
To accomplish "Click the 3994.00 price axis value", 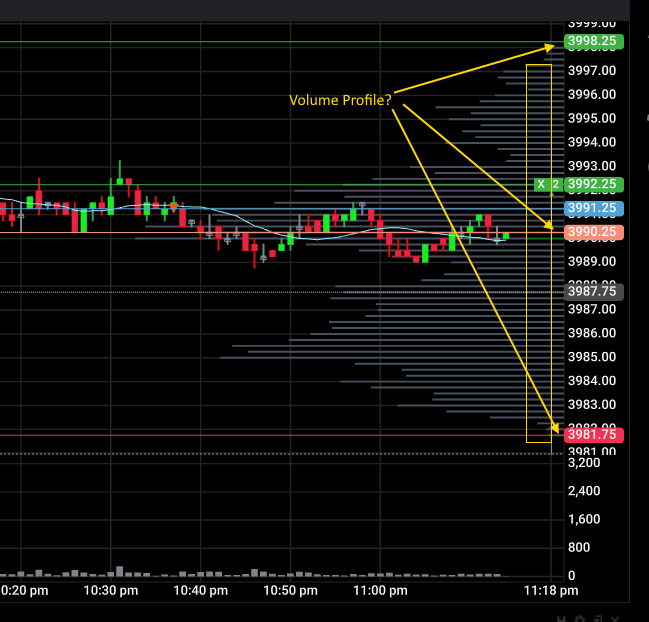I will [x=592, y=142].
